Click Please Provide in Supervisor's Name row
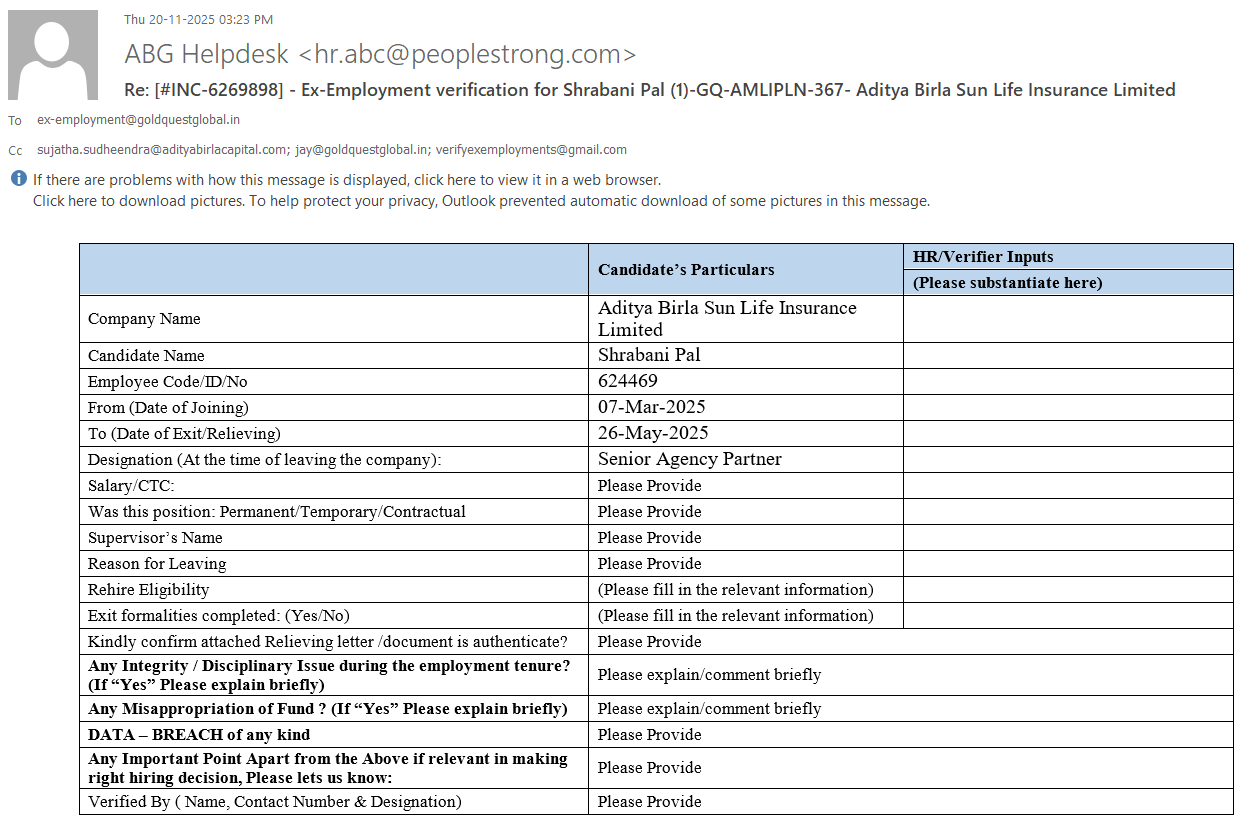 pyautogui.click(x=650, y=538)
